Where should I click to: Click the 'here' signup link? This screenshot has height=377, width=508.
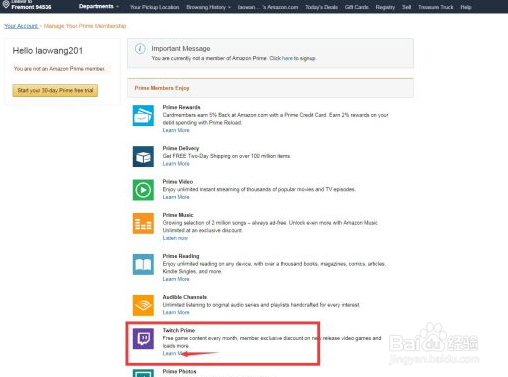(x=287, y=58)
